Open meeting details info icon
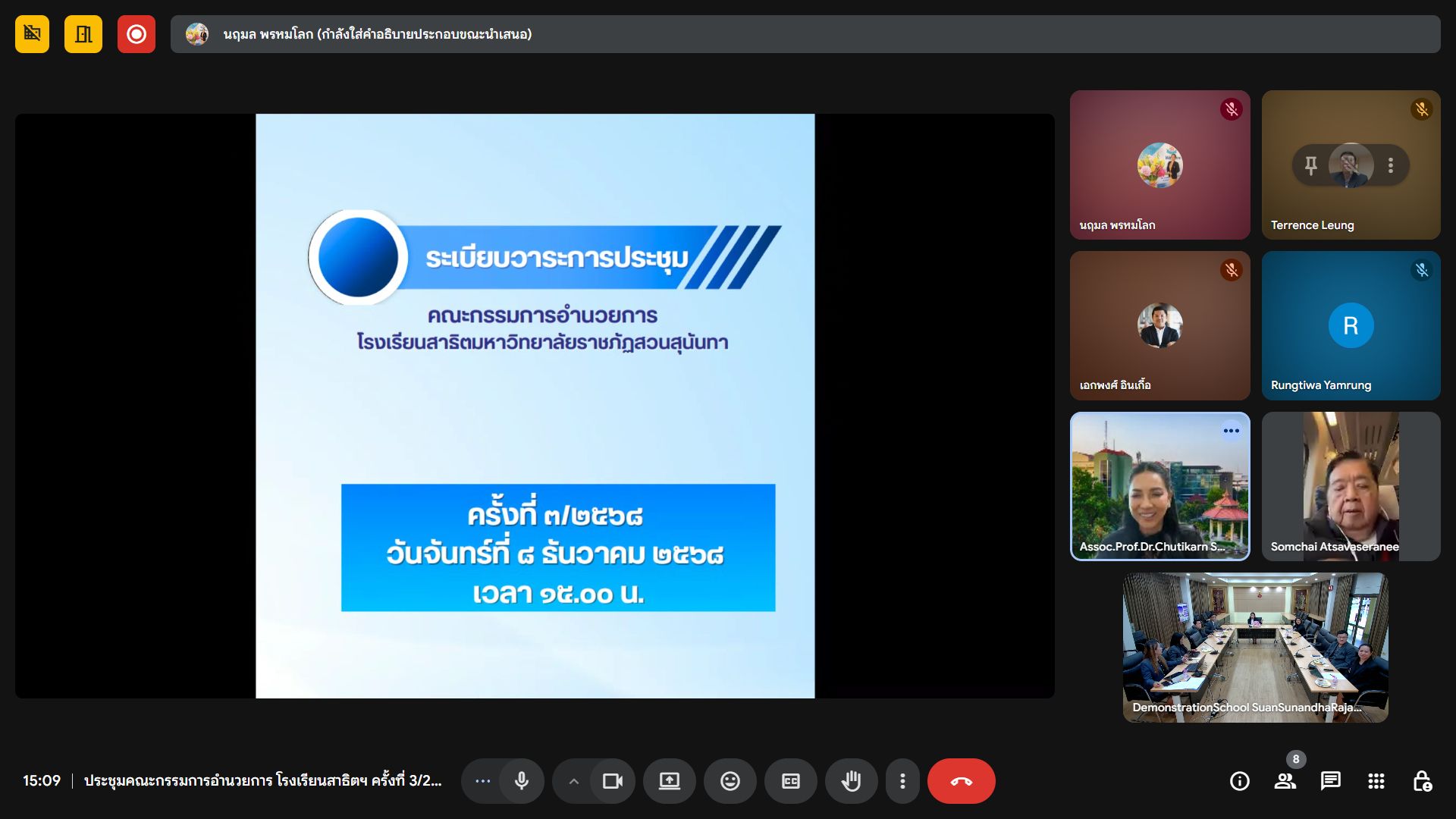The image size is (1456, 819). (x=1239, y=781)
